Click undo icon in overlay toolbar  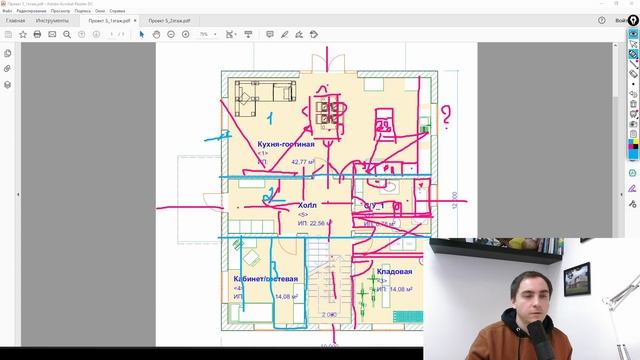click(633, 94)
